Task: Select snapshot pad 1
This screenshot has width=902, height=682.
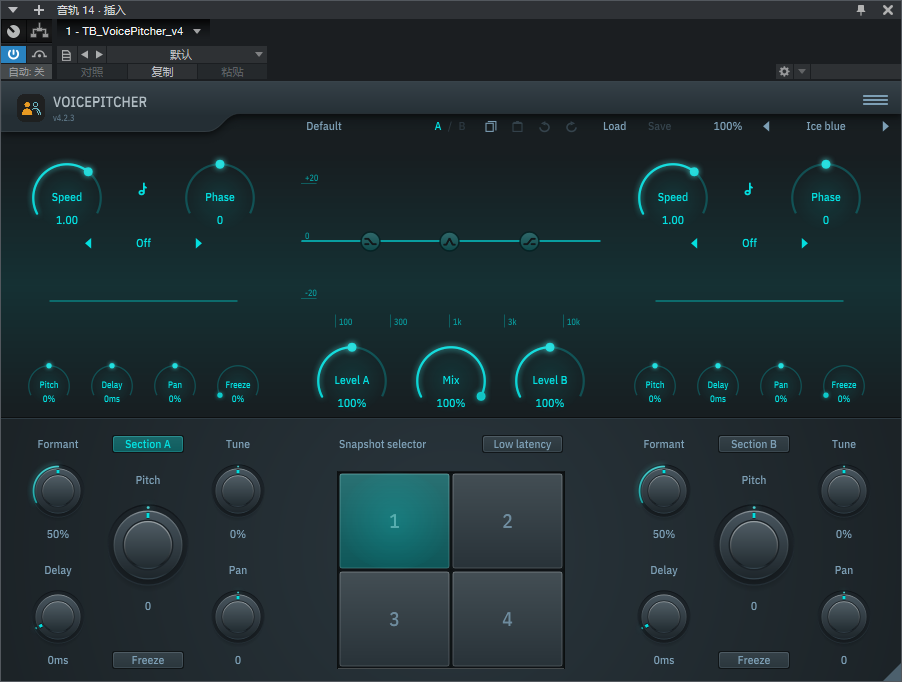Action: 394,521
